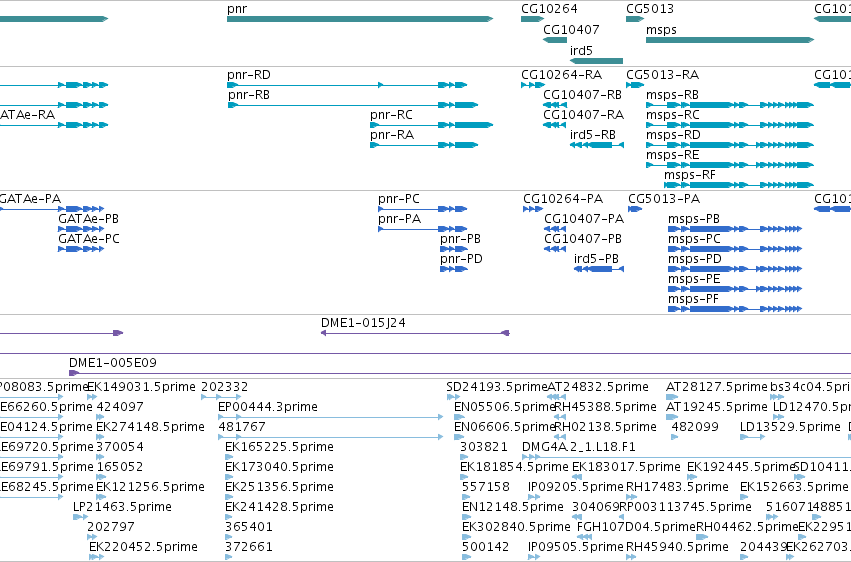Select the msps-PD coding sequence
The image size is (851, 562).
click(735, 269)
